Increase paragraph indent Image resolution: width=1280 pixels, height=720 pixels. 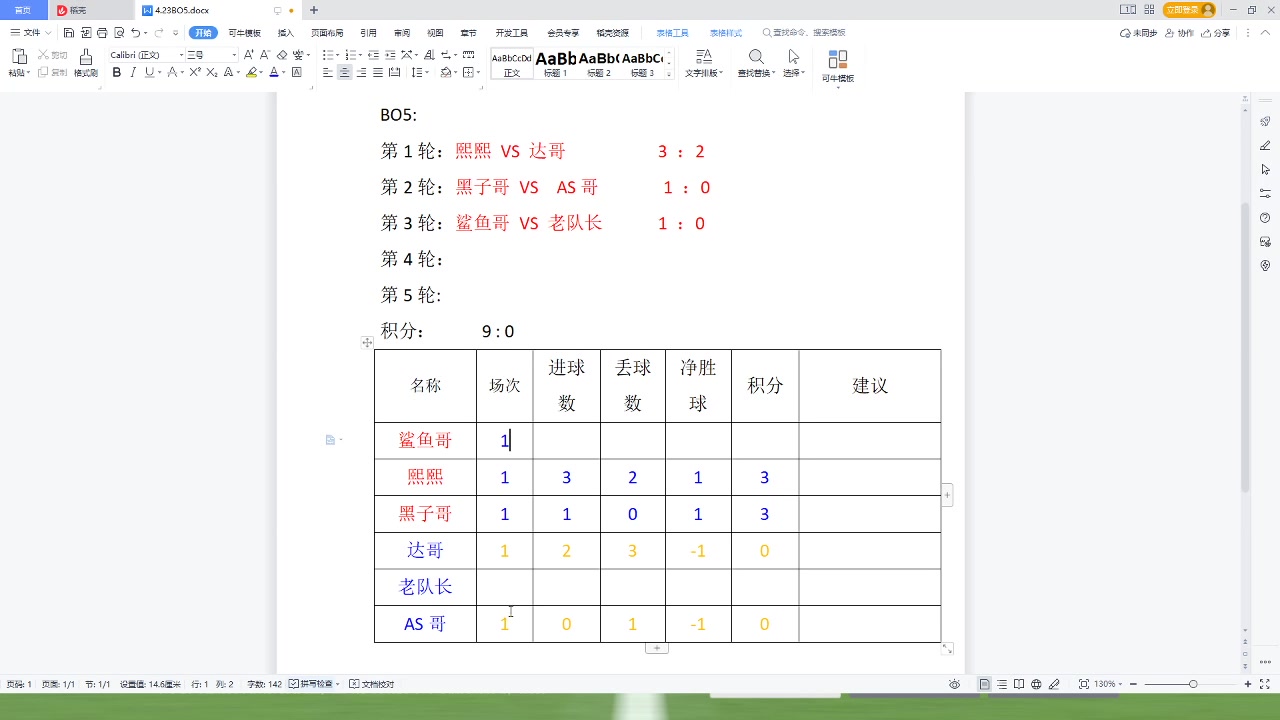pyautogui.click(x=390, y=55)
